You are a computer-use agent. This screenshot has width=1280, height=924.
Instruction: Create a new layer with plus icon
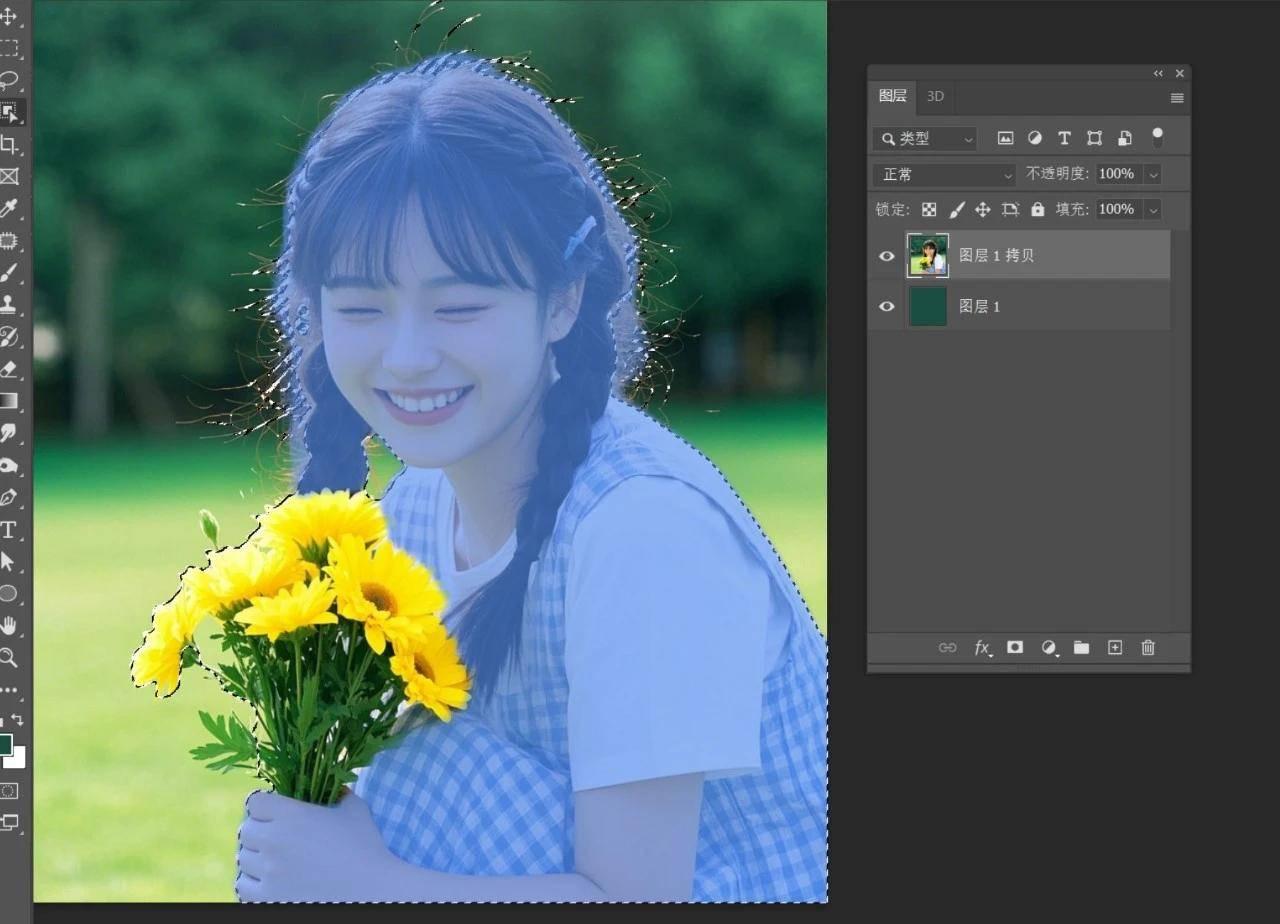(1115, 647)
